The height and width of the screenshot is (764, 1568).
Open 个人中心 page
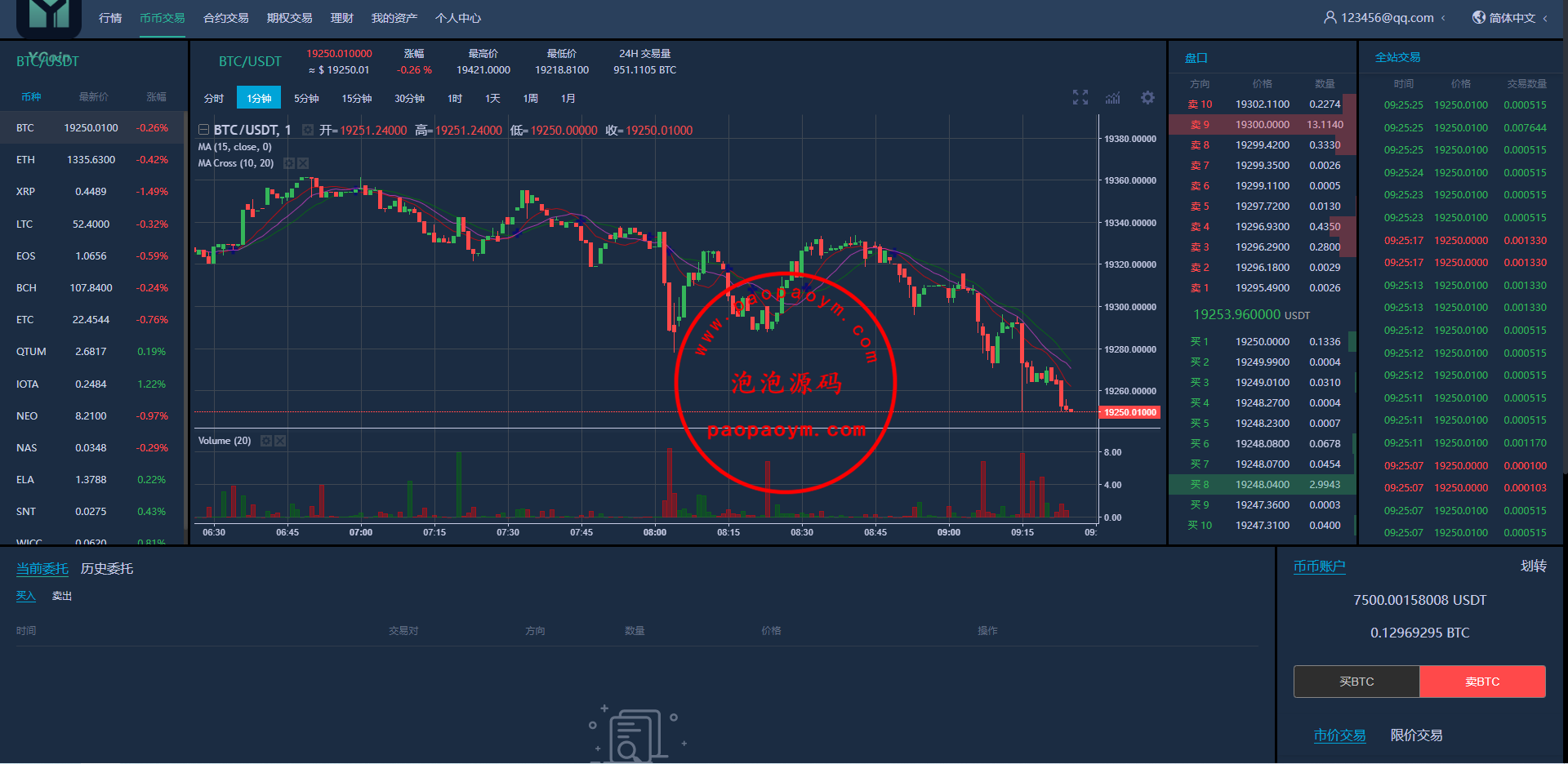point(457,18)
